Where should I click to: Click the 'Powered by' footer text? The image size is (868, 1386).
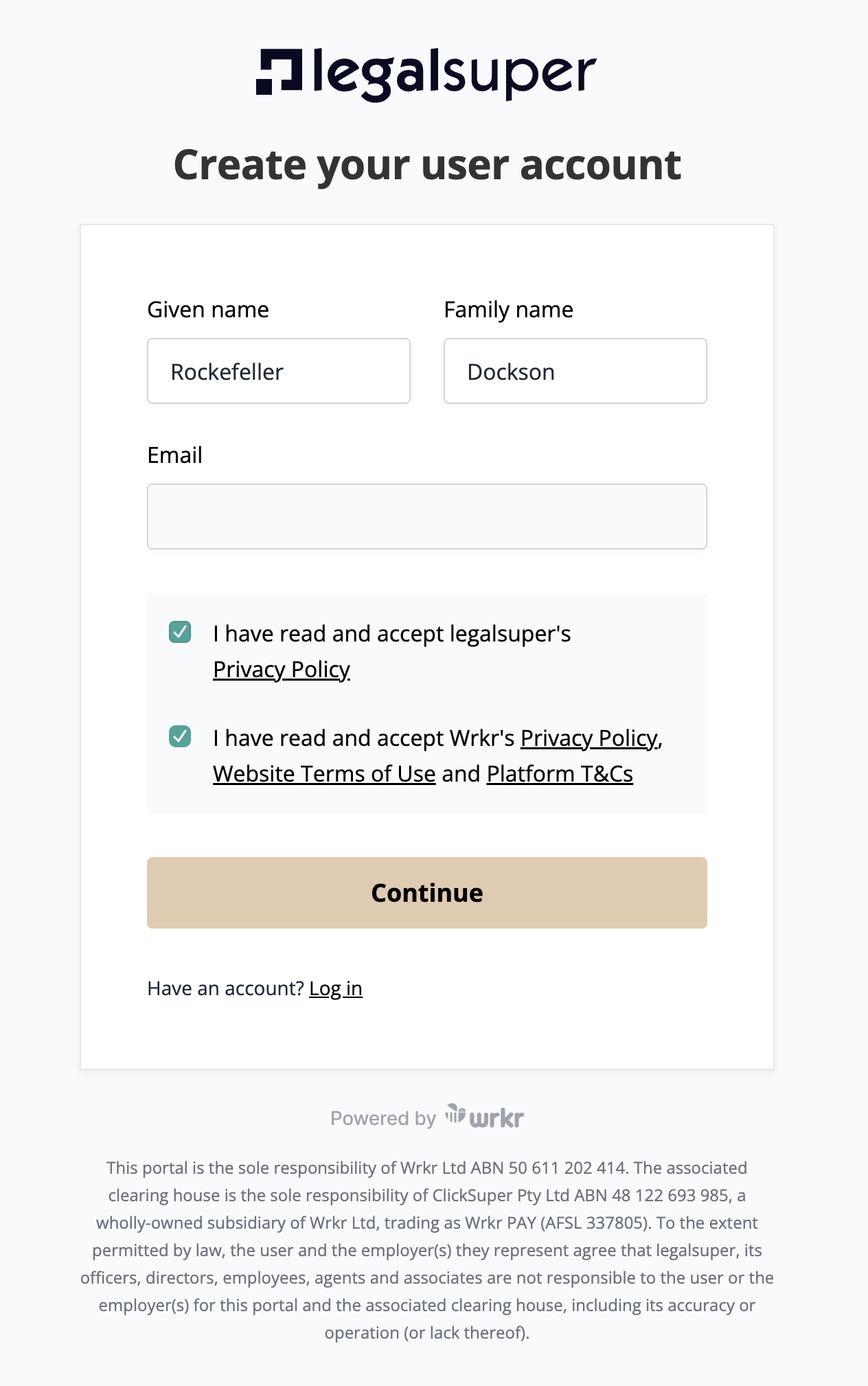pos(383,1118)
